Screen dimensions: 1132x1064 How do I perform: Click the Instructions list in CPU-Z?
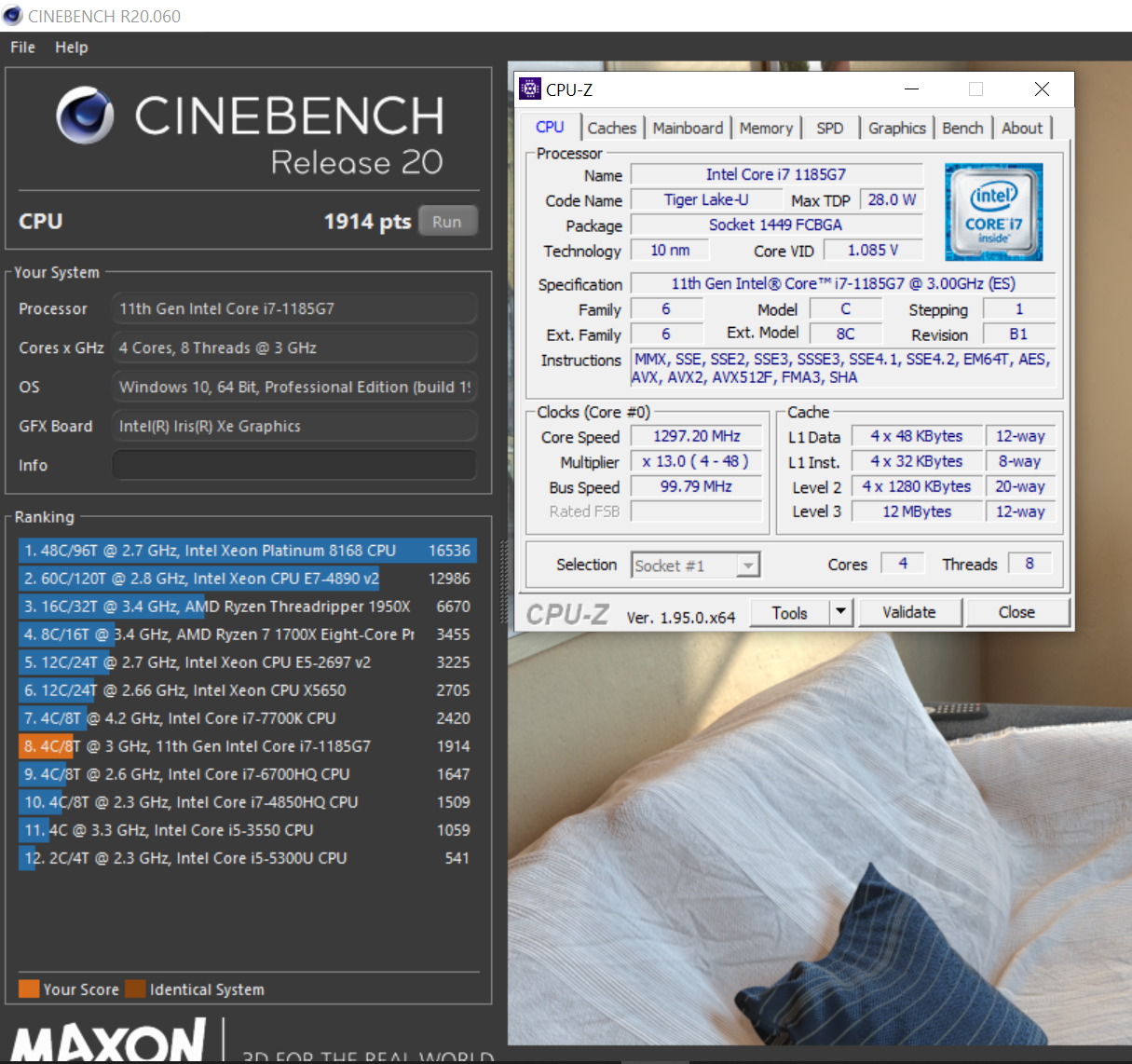[843, 368]
